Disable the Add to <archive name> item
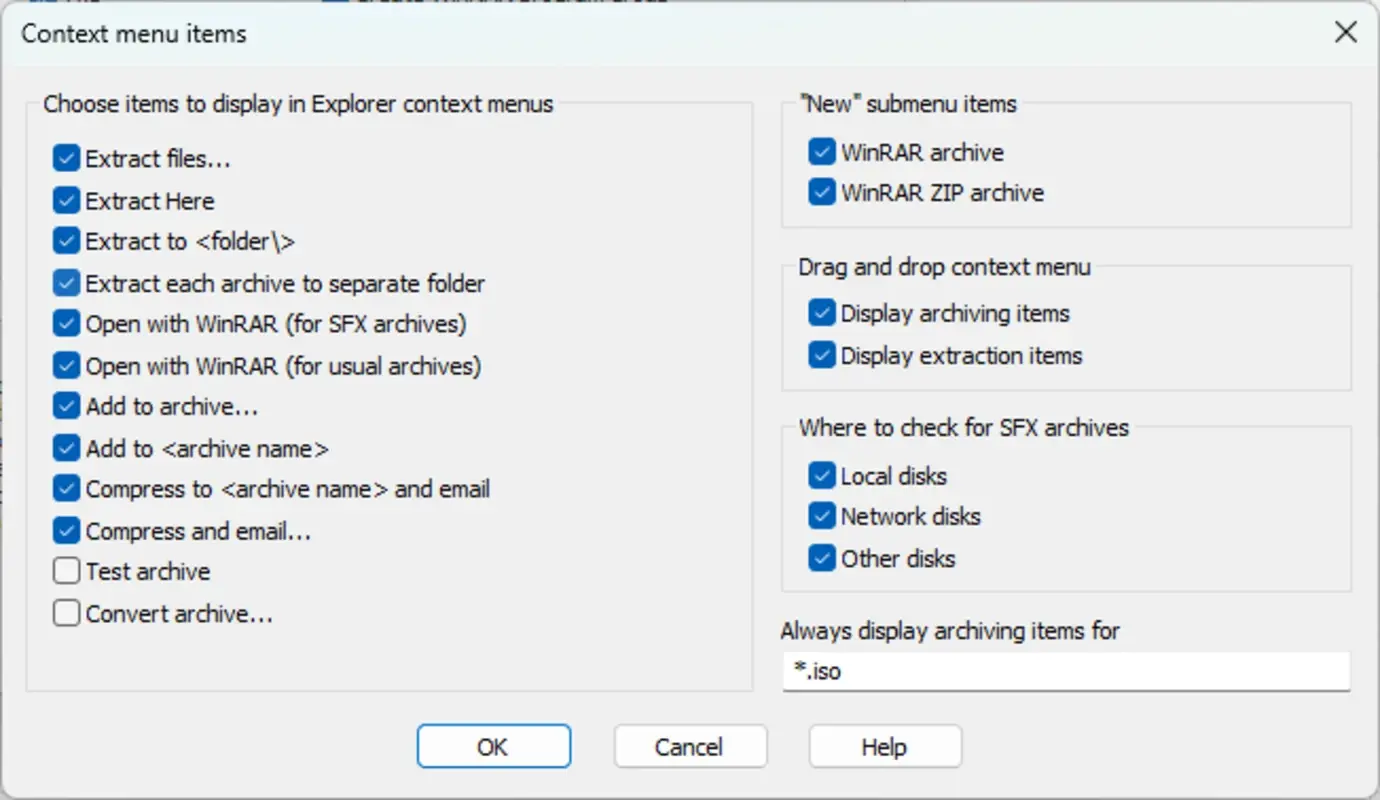 click(65, 448)
